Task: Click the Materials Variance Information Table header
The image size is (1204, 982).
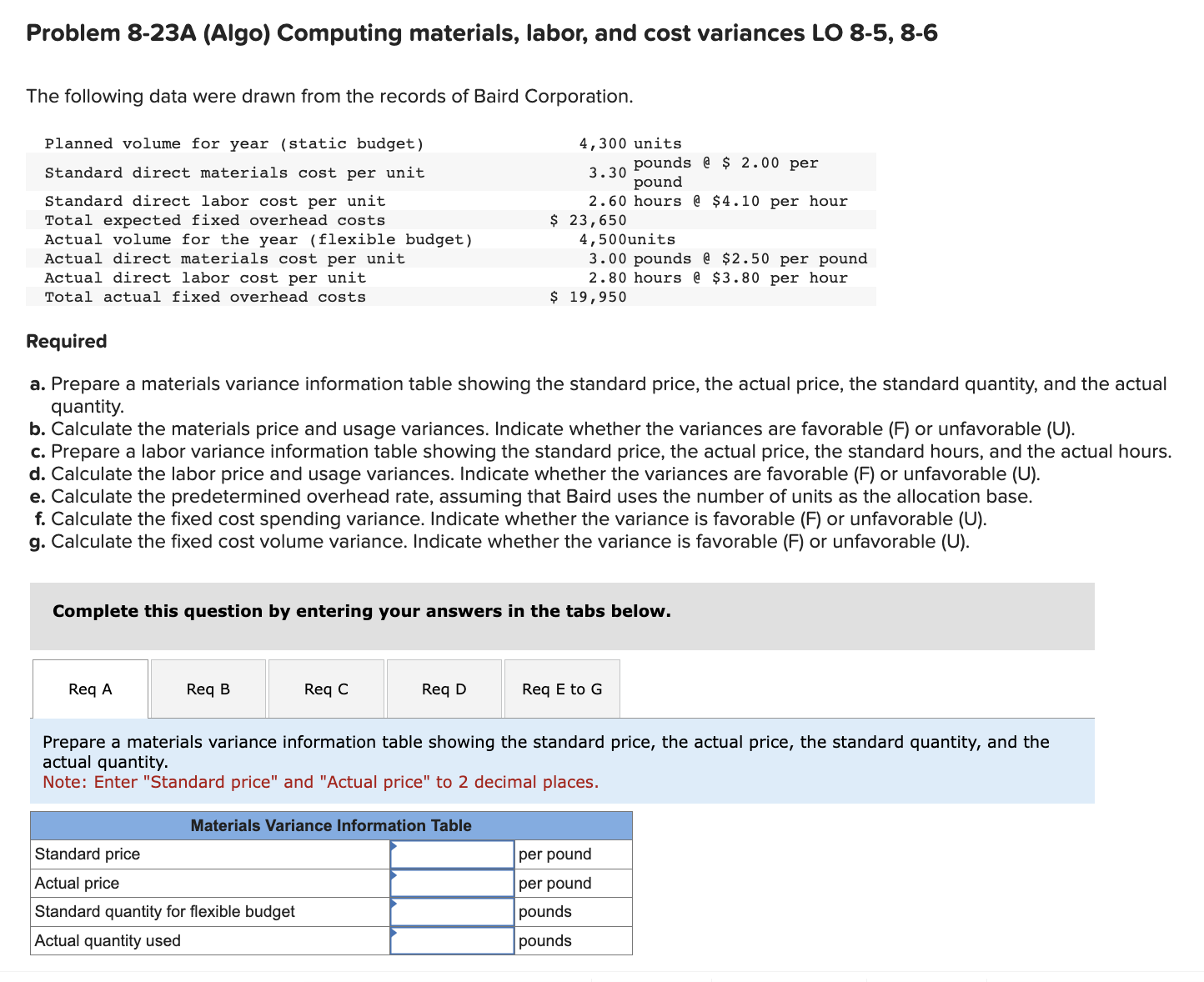Action: [331, 825]
